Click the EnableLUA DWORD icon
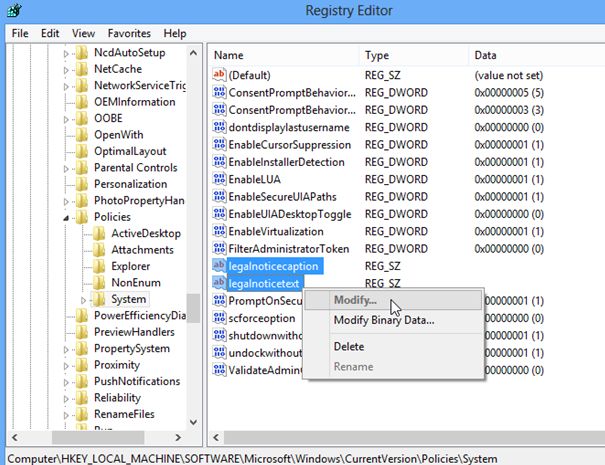 pyautogui.click(x=219, y=179)
